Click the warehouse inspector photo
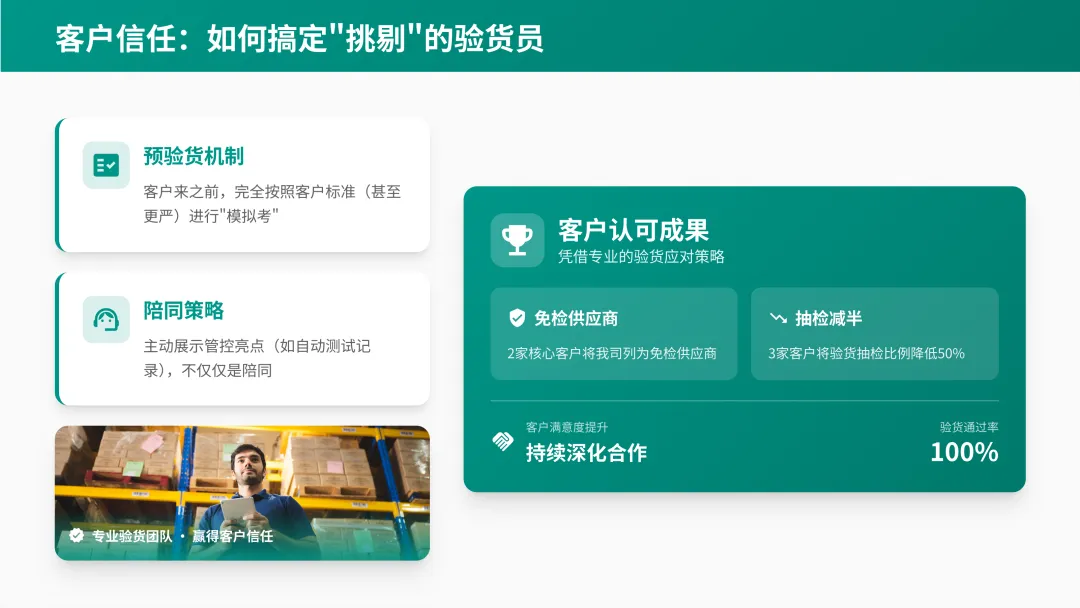1080x608 pixels. pyautogui.click(x=242, y=493)
